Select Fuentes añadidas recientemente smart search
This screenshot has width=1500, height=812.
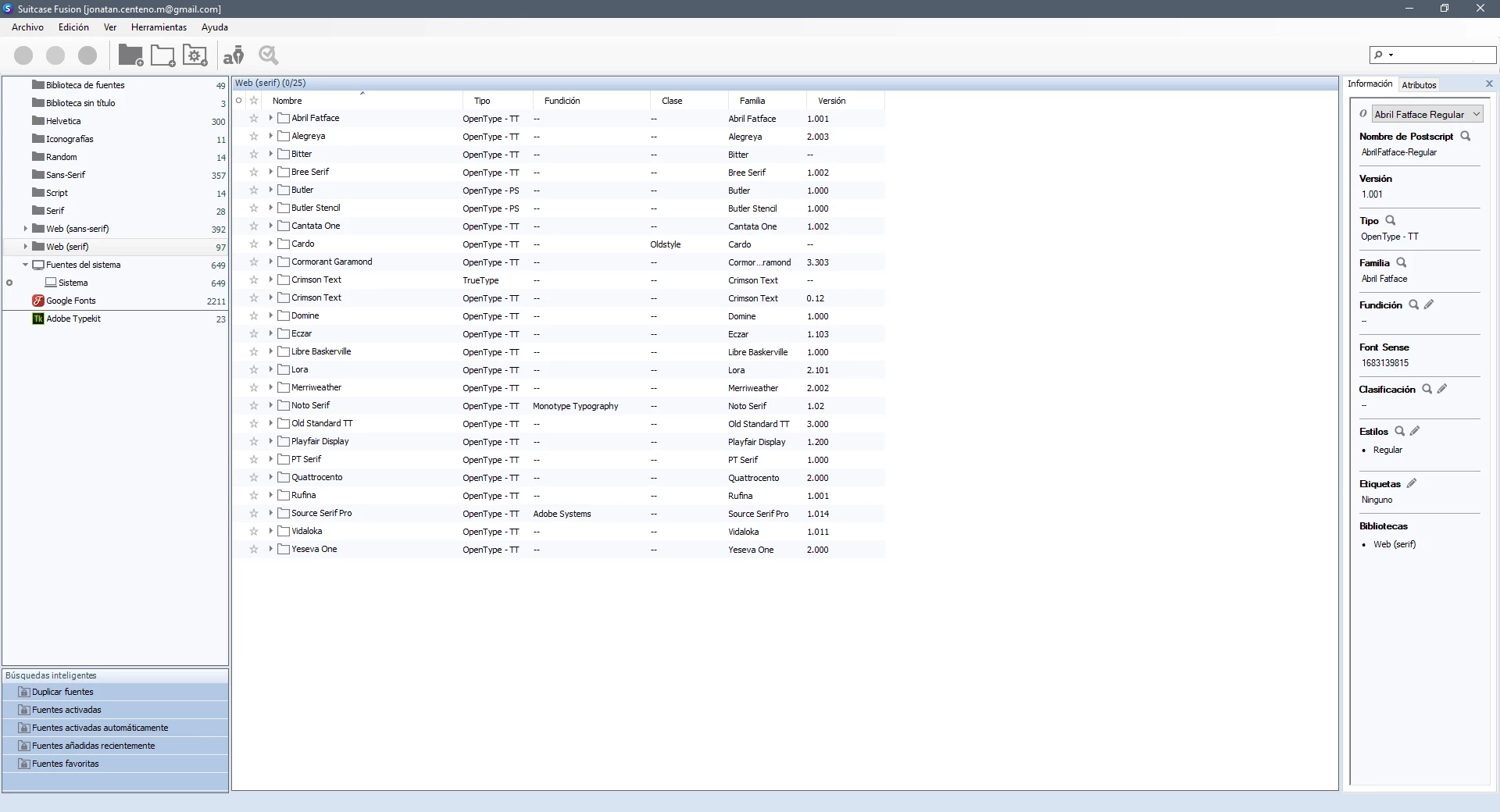coord(115,746)
